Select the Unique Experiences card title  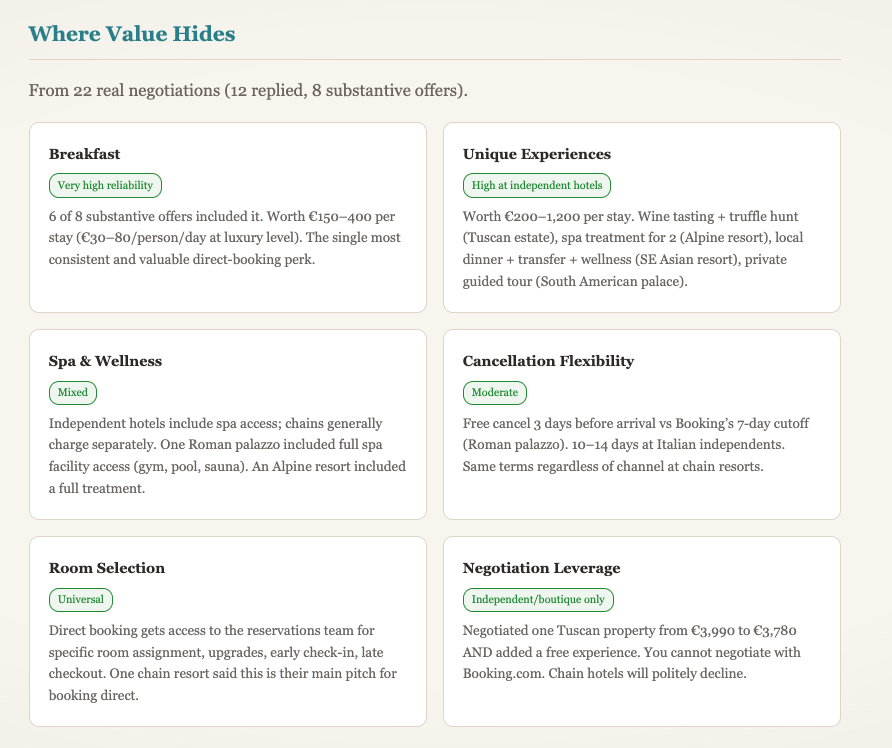pyautogui.click(x=537, y=154)
